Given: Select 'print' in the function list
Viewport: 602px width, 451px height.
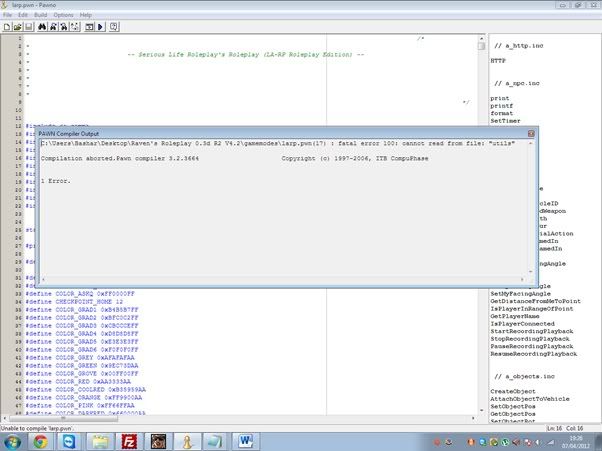Looking at the screenshot, I should pyautogui.click(x=500, y=98).
